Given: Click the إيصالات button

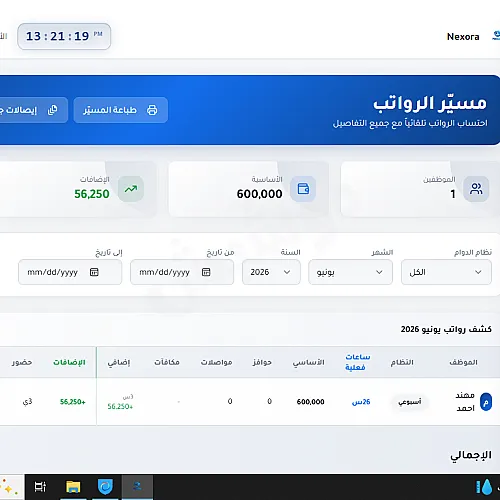Looking at the screenshot, I should pos(33,110).
